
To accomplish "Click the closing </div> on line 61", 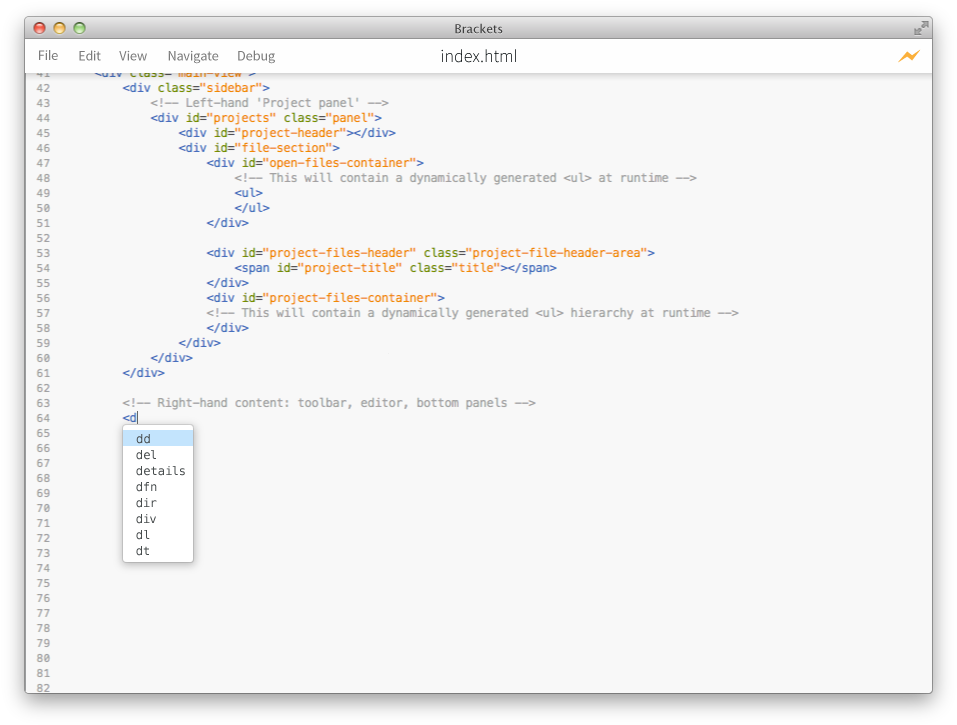I will pos(143,373).
